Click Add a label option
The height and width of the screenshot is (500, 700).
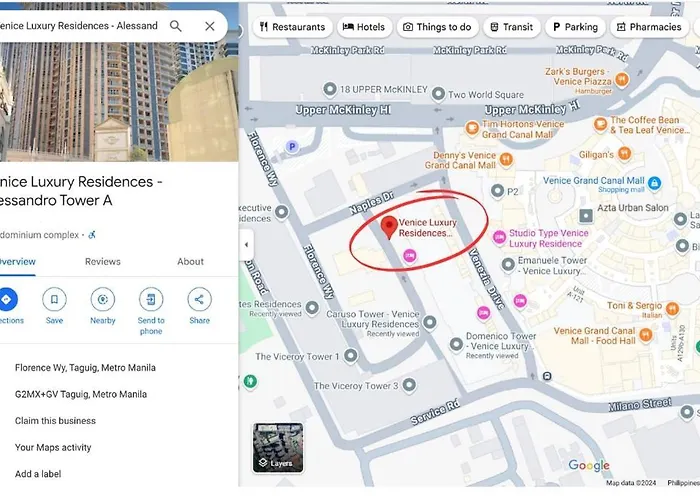(x=38, y=474)
